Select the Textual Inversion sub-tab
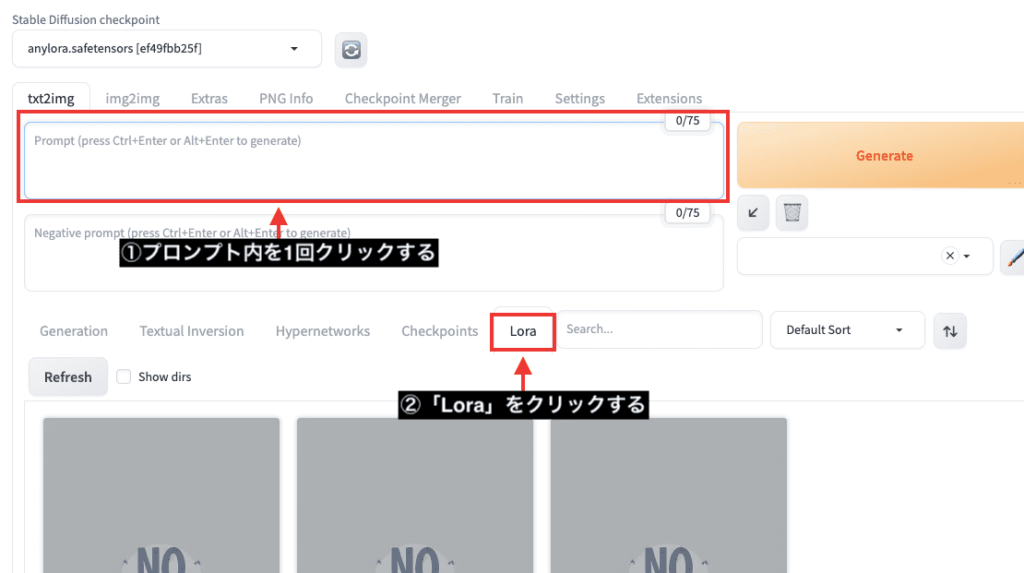The image size is (1024, 573). pos(191,331)
